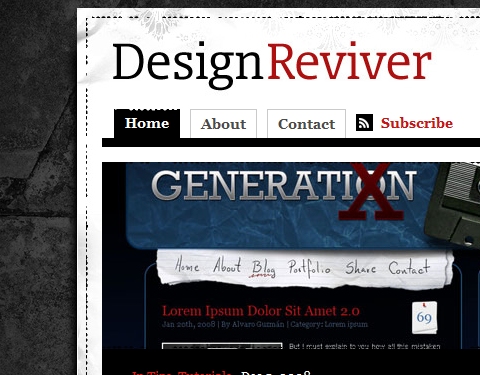The height and width of the screenshot is (375, 480).
Task: Click the Design Reviver logo
Action: click(x=272, y=65)
